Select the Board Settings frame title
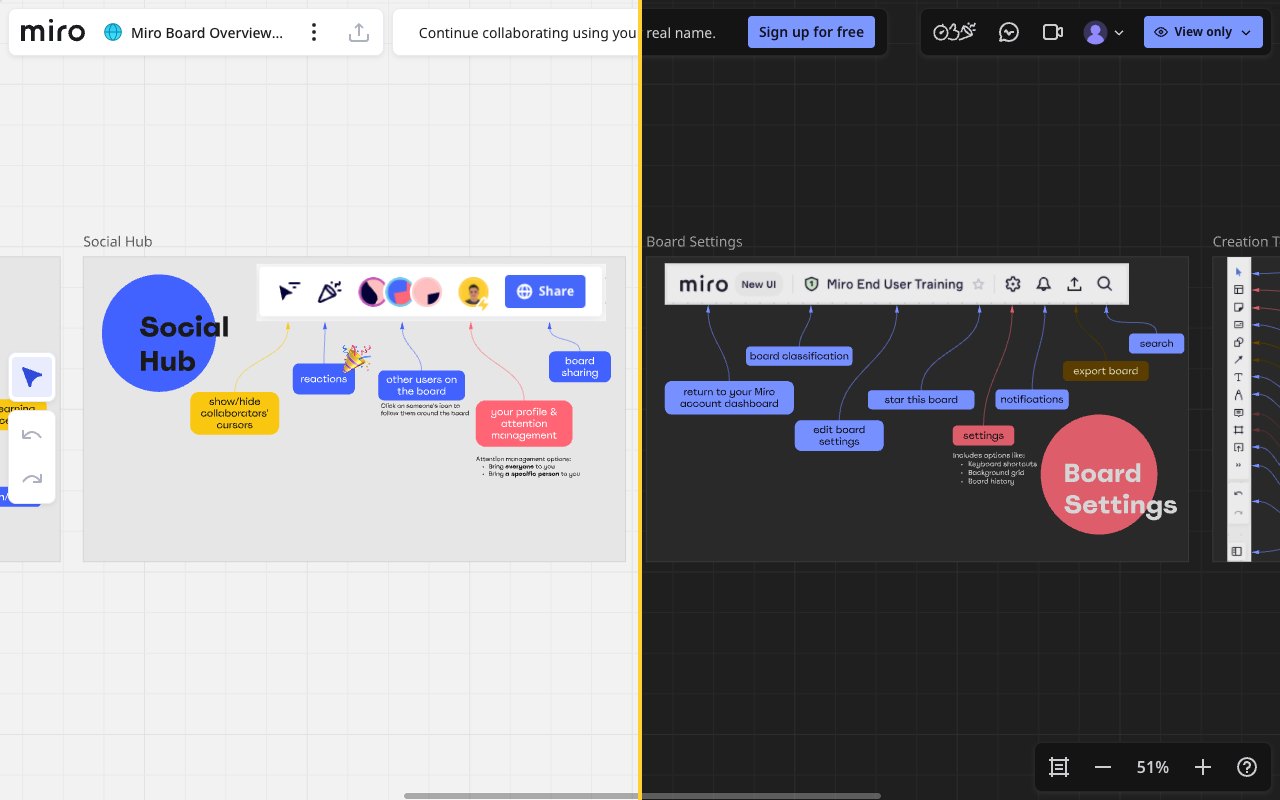The image size is (1280, 800). click(x=694, y=241)
